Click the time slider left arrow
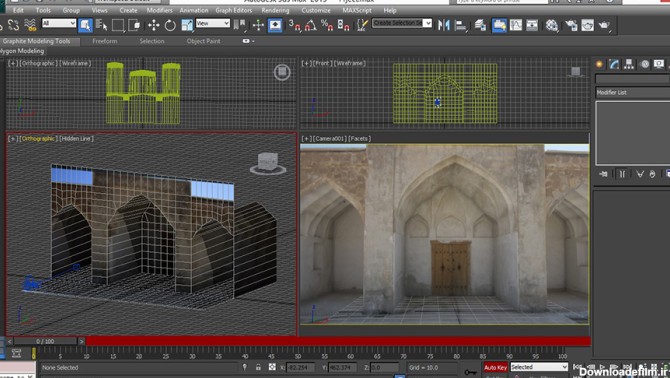 coord(9,341)
